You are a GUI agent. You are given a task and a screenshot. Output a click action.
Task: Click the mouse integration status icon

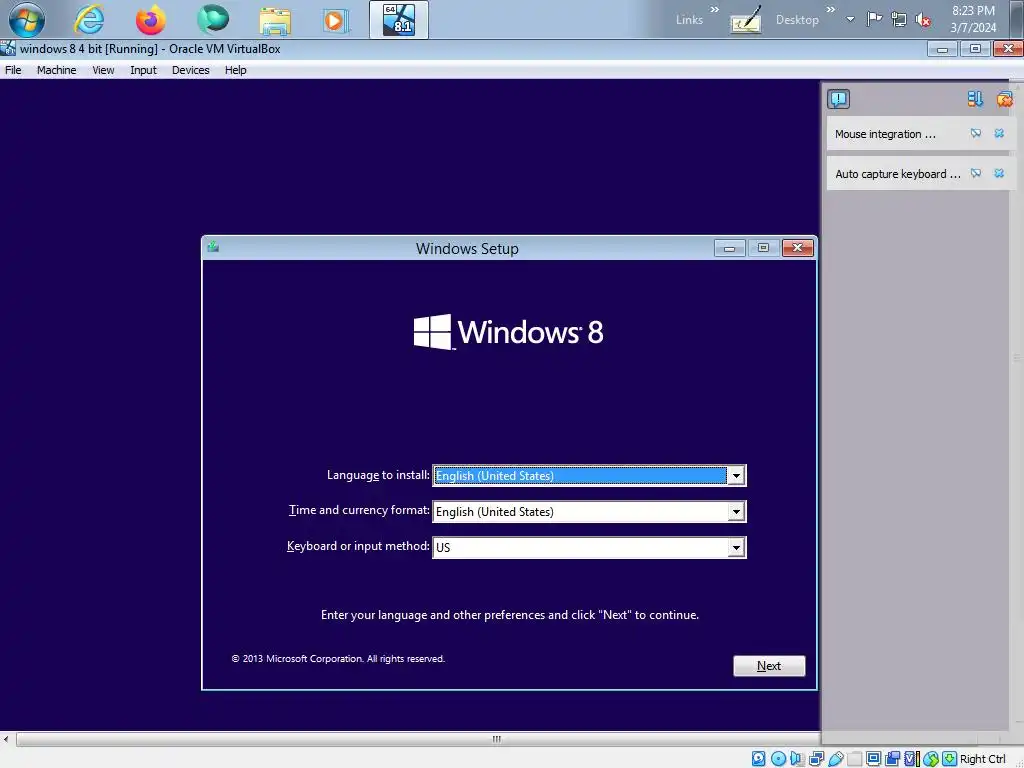[x=931, y=758]
